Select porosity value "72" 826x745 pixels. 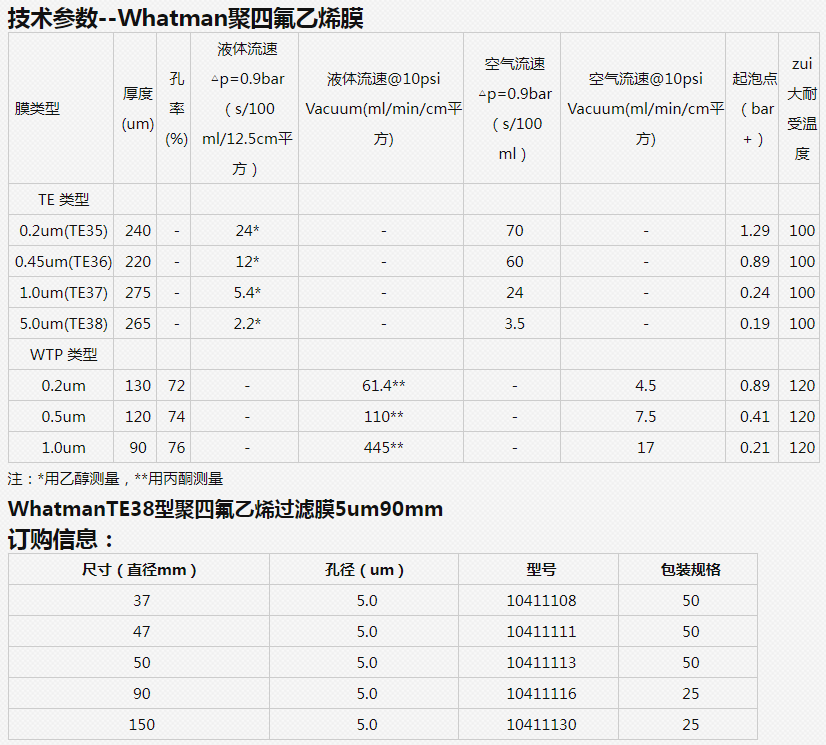point(176,386)
